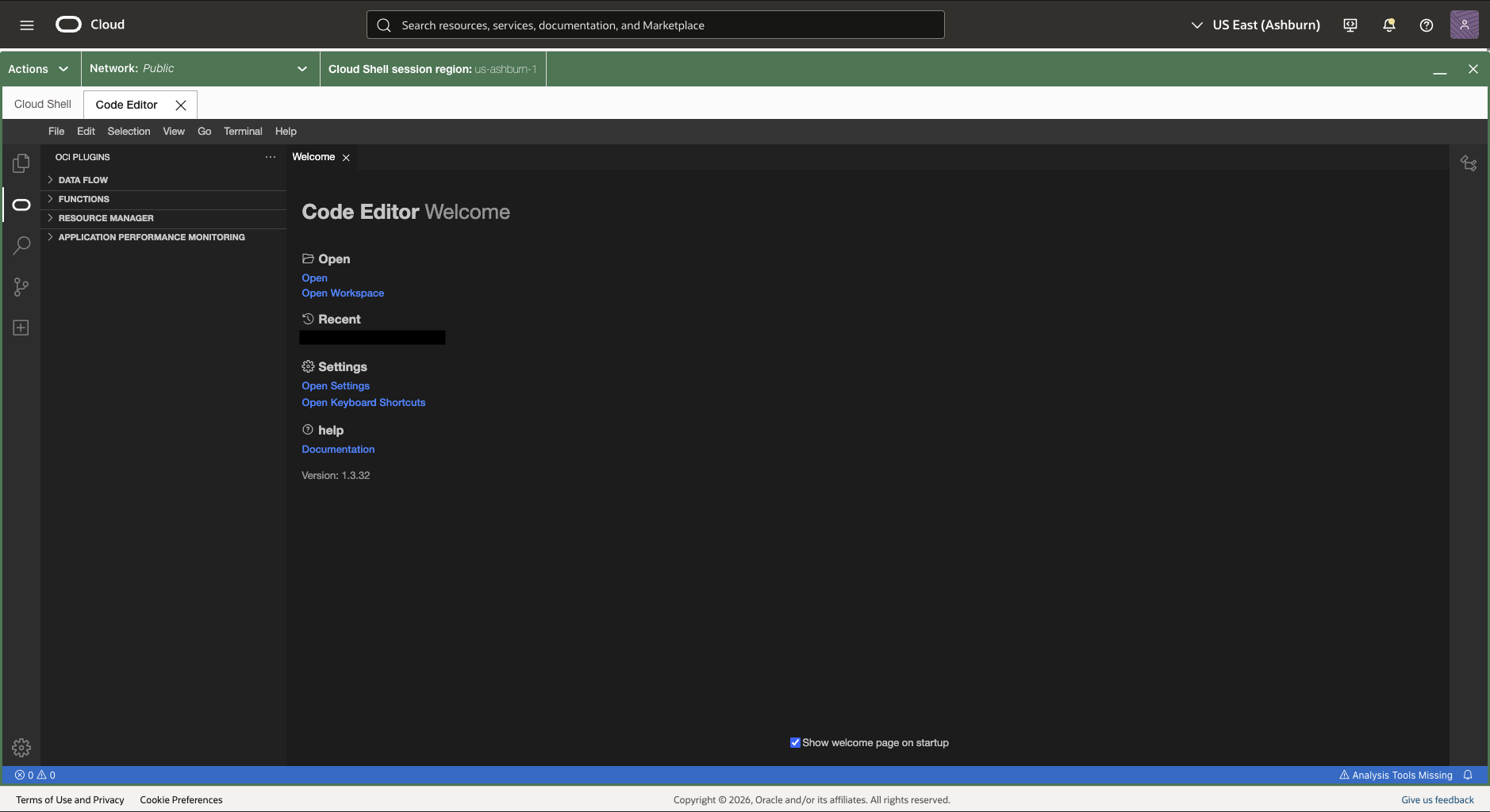Viewport: 1490px width, 812px height.
Task: Open the Help question mark icon
Action: tap(1427, 25)
